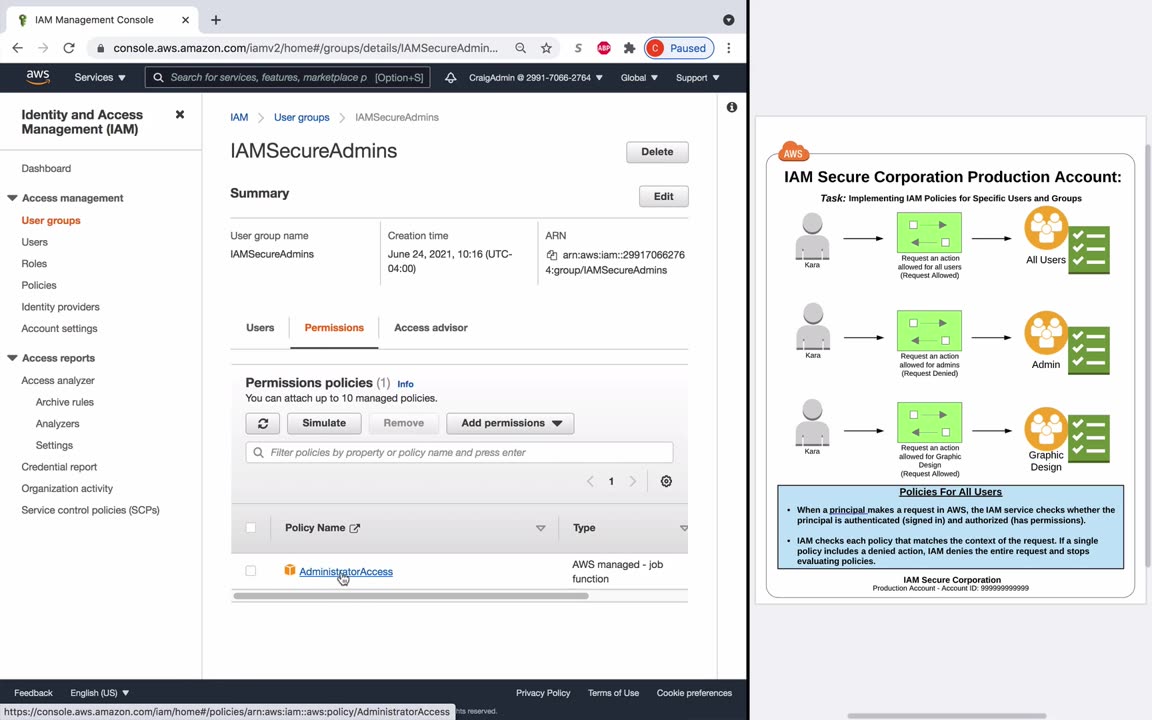Image resolution: width=1152 pixels, height=720 pixels.
Task: Click the AWS logo home icon
Action: click(37, 77)
